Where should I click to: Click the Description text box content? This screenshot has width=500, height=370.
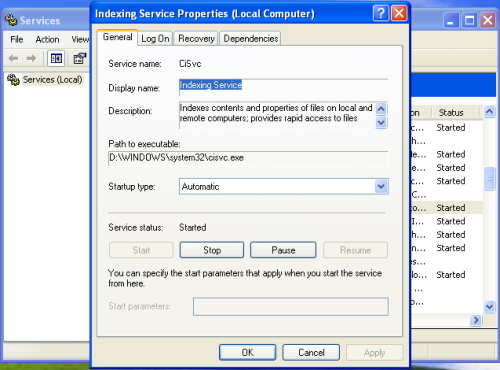click(276, 113)
